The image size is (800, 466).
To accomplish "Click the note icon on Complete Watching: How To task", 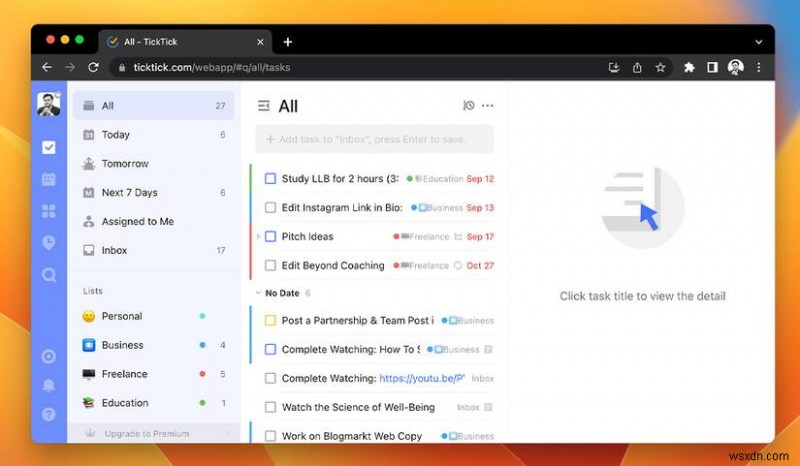I will tap(488, 350).
